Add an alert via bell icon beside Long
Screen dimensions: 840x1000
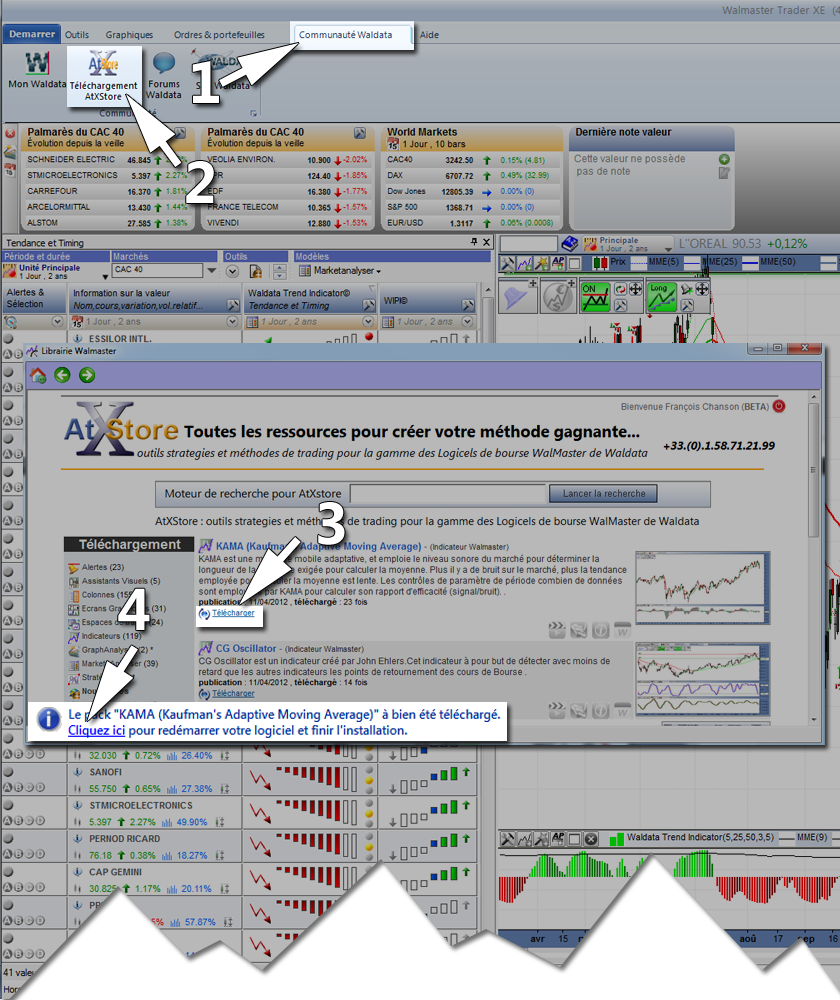click(686, 289)
